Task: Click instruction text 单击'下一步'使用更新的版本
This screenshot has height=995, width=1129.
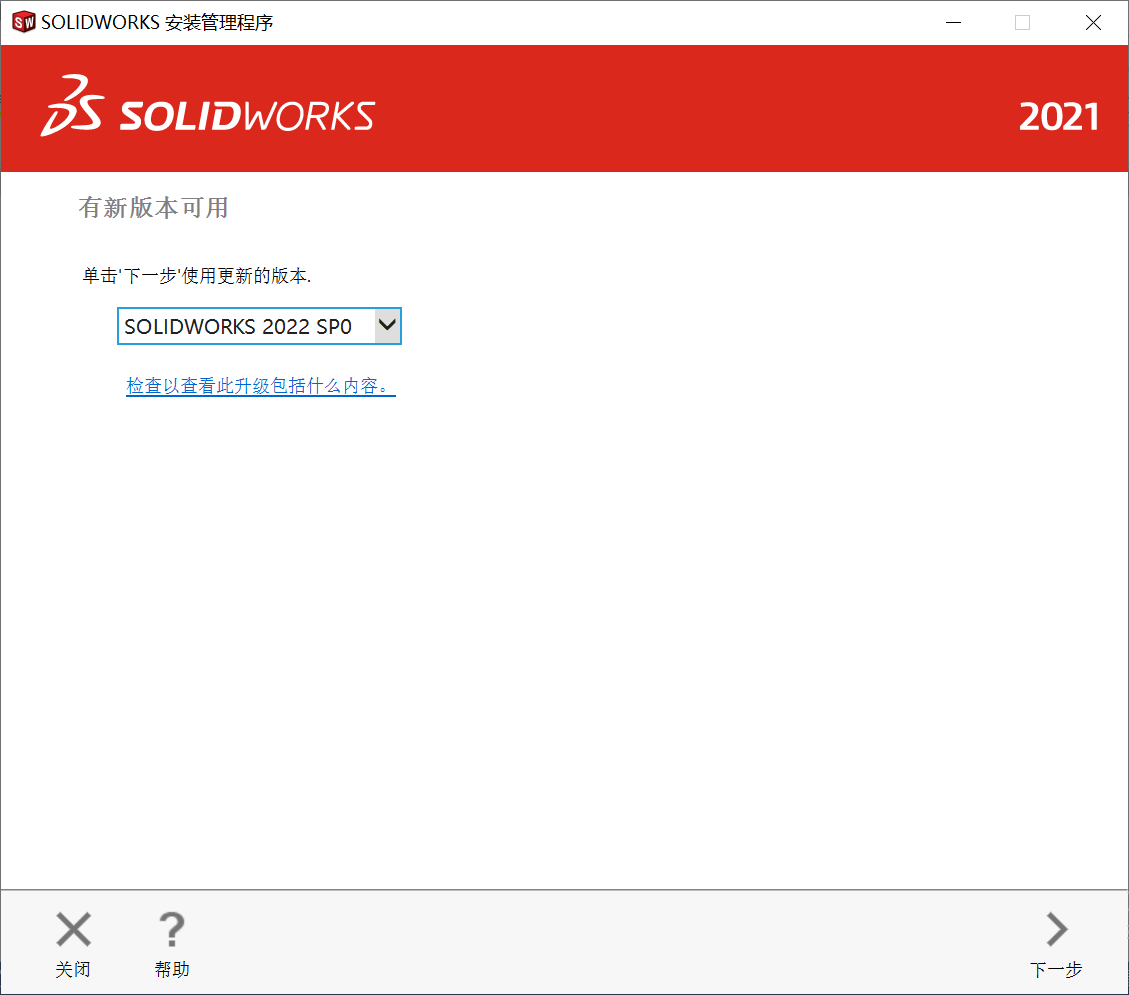Action: (197, 276)
